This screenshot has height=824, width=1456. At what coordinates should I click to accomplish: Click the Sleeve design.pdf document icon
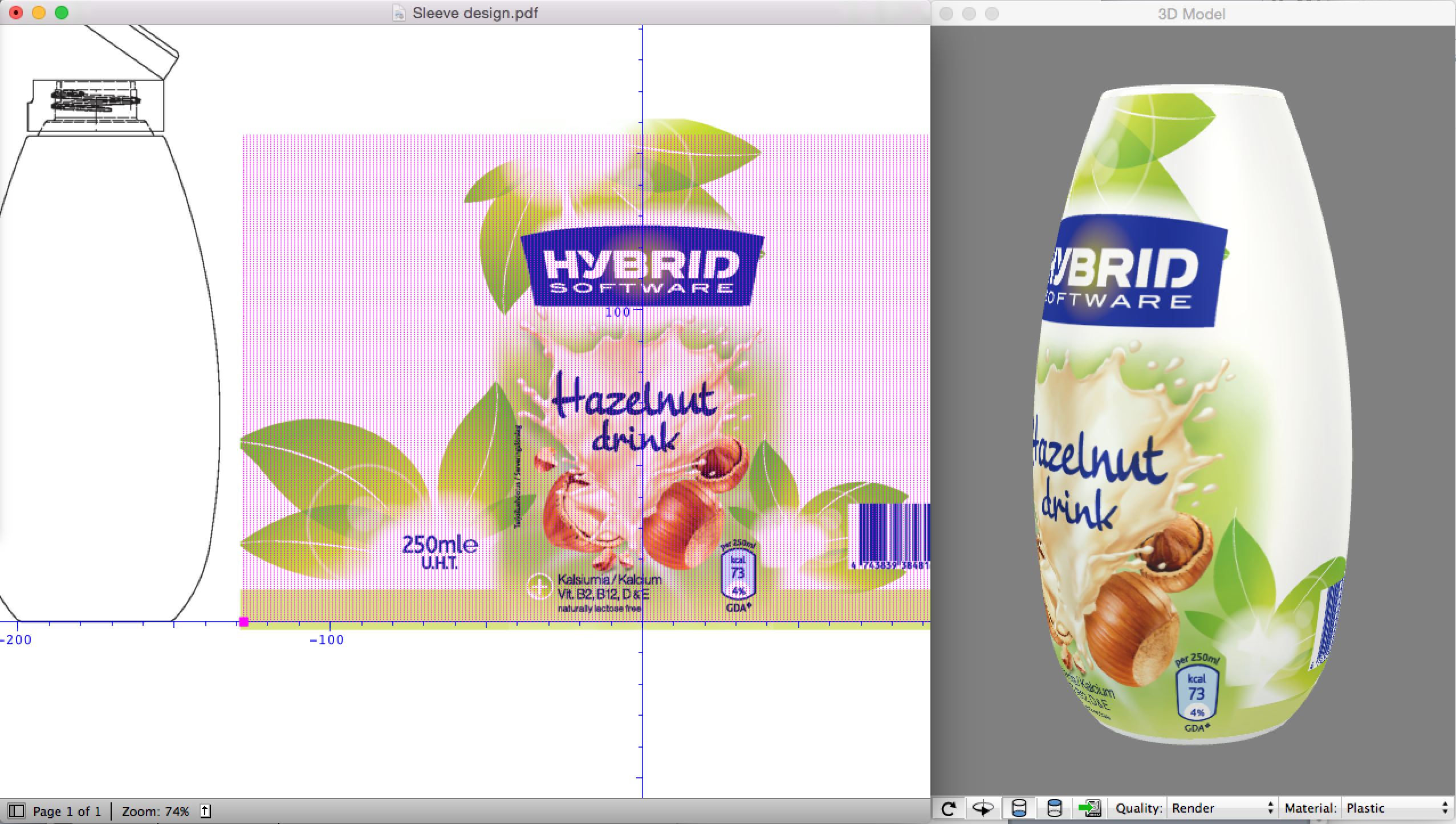(x=400, y=13)
